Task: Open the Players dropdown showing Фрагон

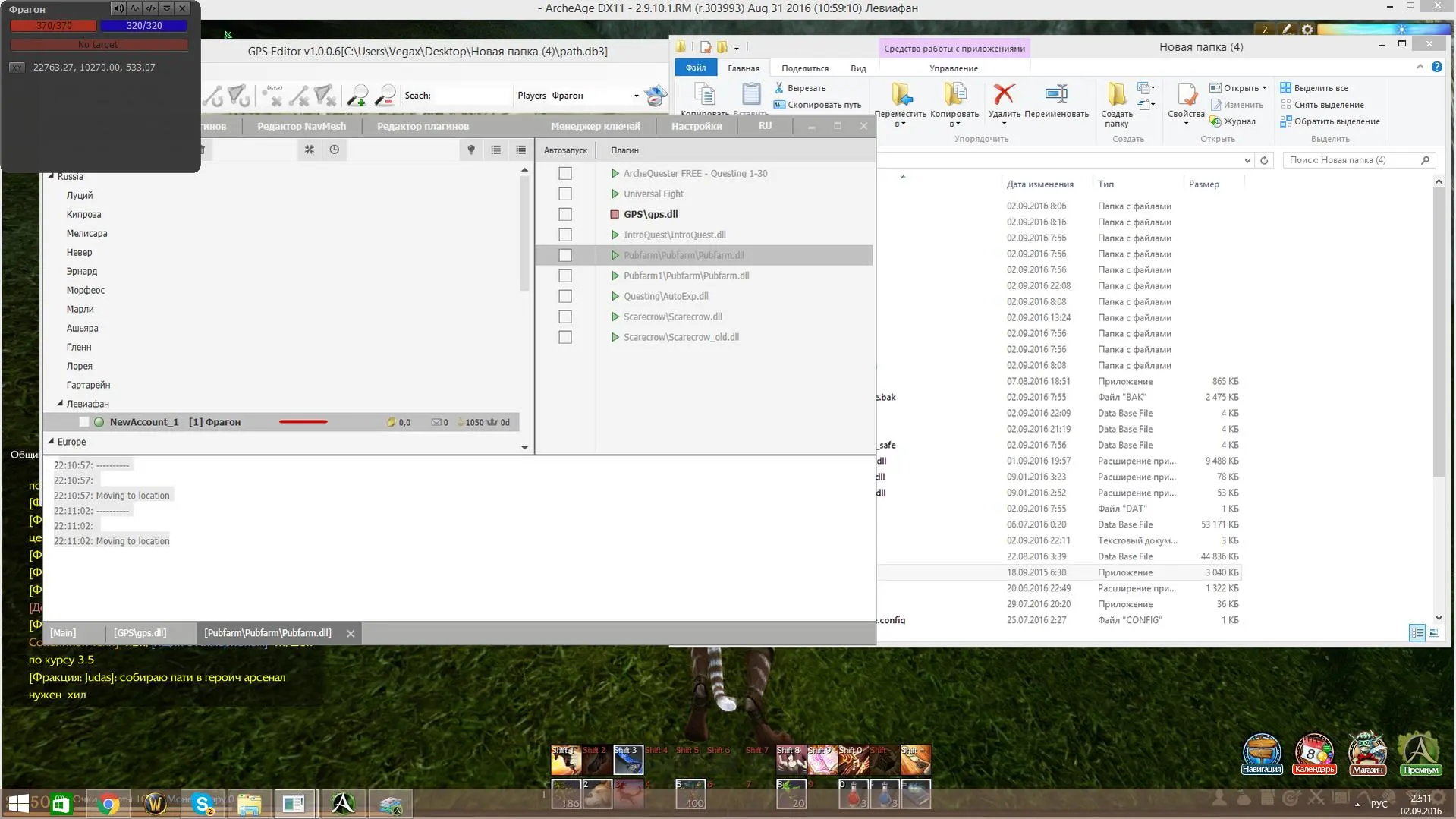Action: [636, 96]
